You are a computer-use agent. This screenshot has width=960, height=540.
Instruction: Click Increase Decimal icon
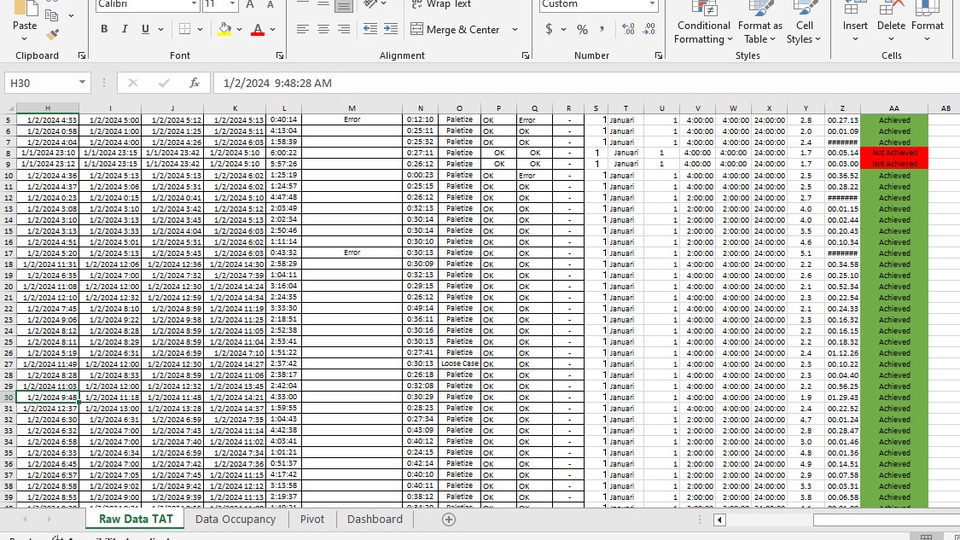coord(628,29)
